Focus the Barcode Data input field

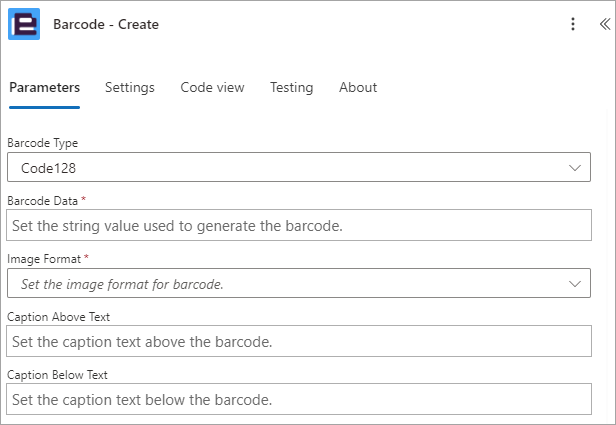299,225
